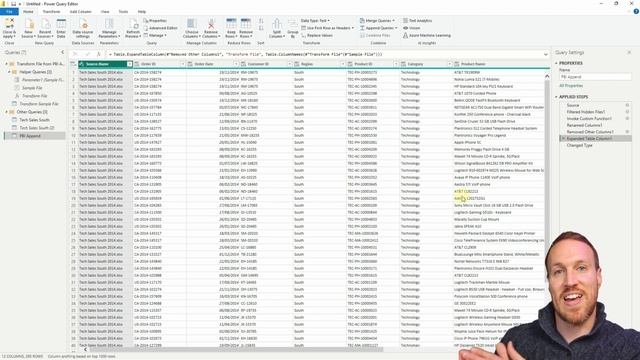This screenshot has height=360, width=640.
Task: Click the Enter Data icon
Action: [x=61, y=28]
